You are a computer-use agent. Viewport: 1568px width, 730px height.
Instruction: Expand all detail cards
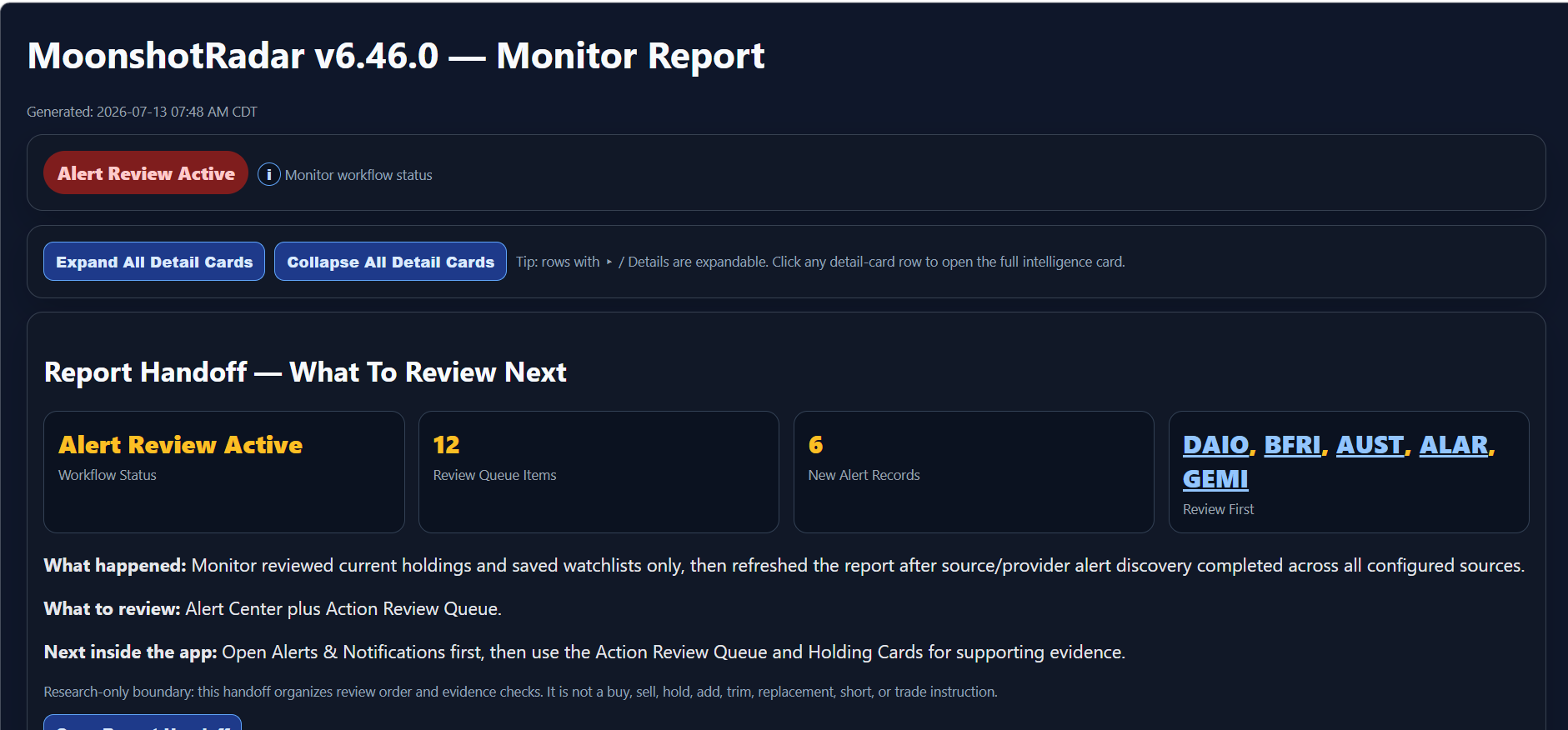tap(154, 262)
